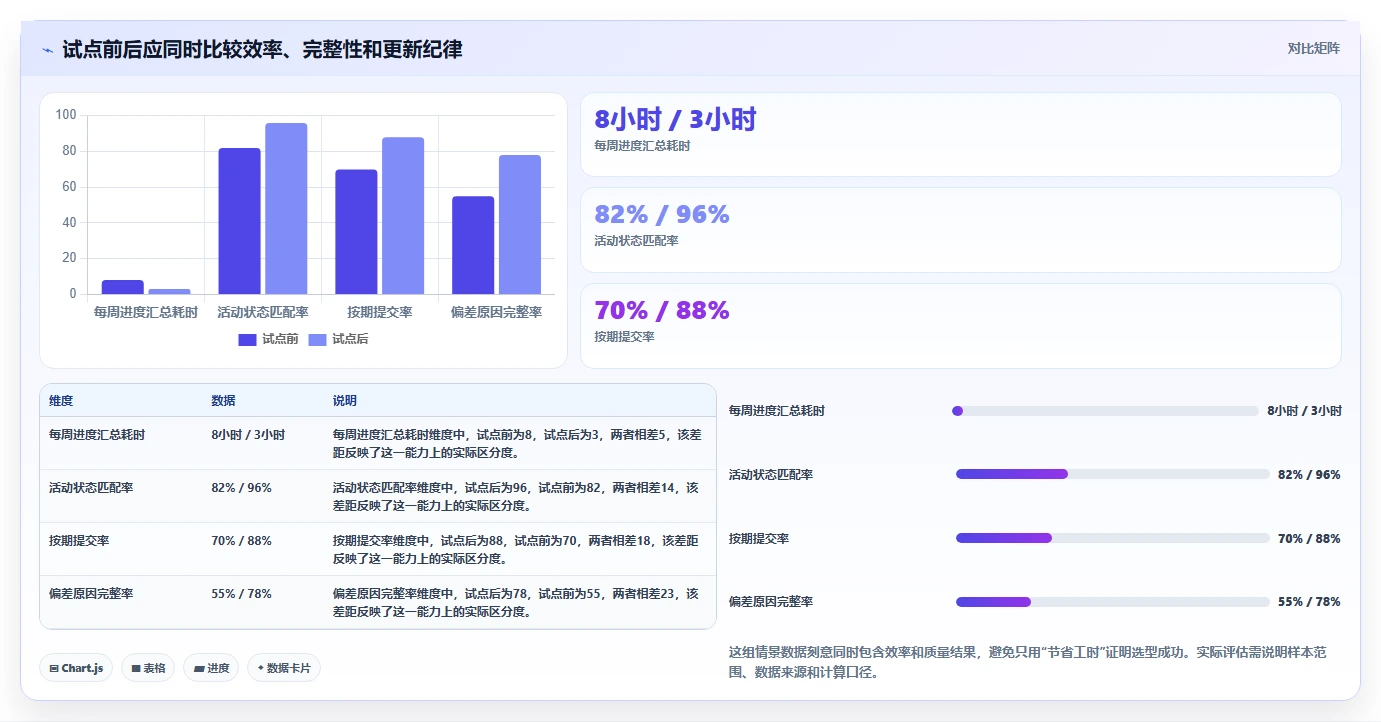Click chart axis label 每周进度汇总耗时
Screen dimensions: 1381x722
coord(146,312)
